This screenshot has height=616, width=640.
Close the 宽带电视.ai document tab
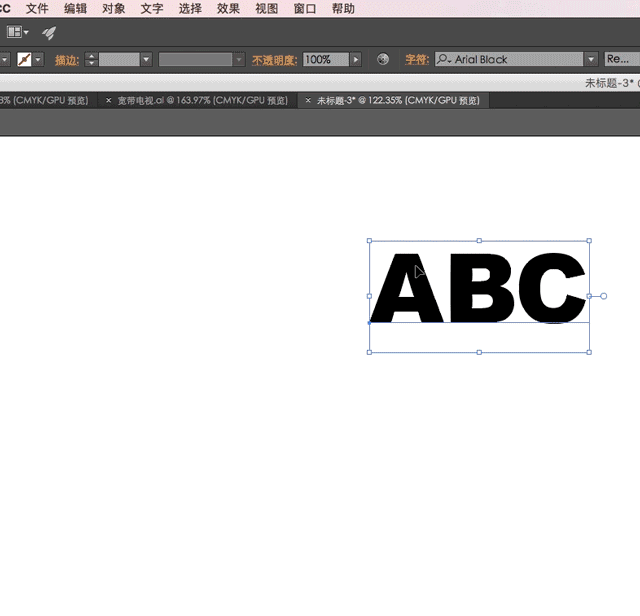108,100
